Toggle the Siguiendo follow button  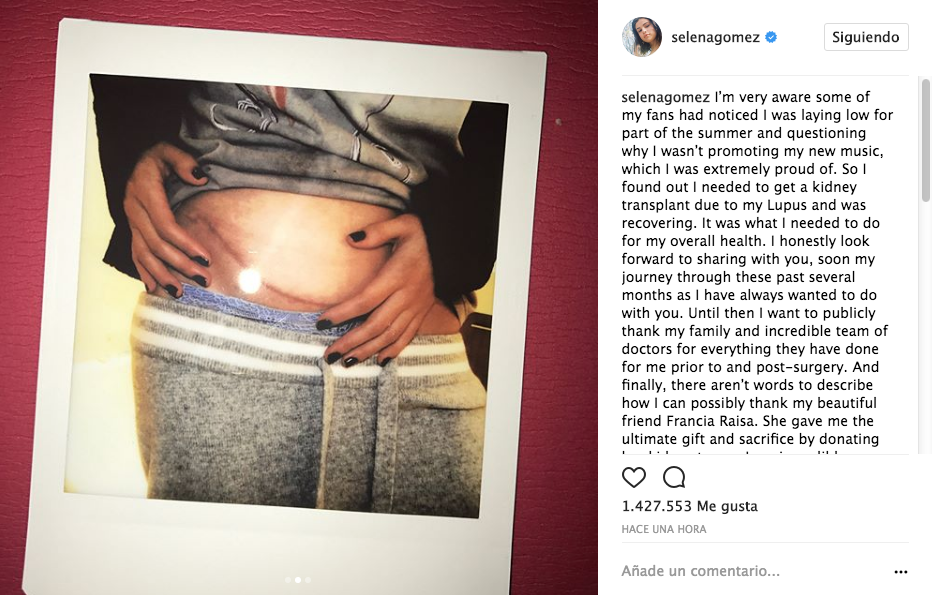pos(865,37)
